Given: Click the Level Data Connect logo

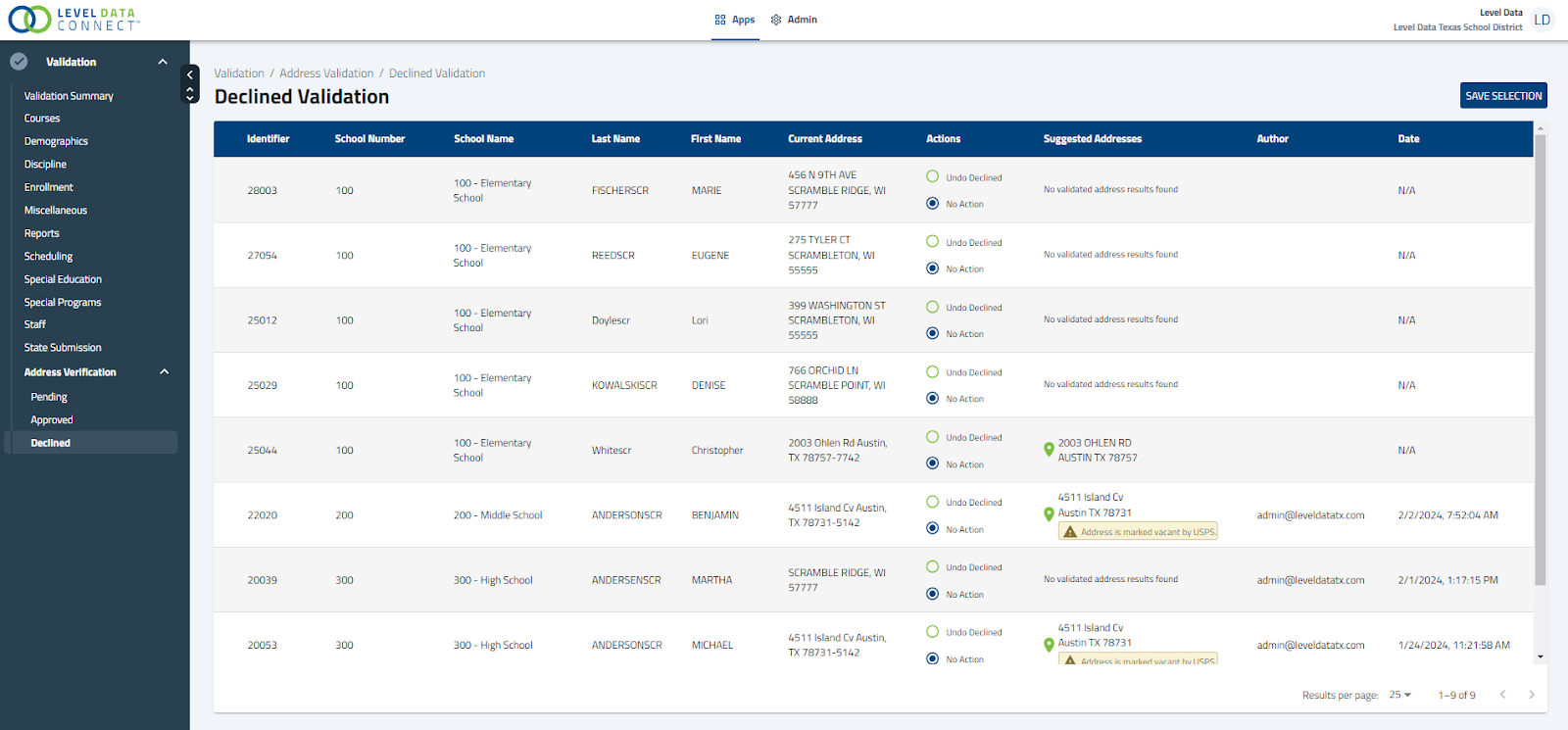Looking at the screenshot, I should [x=73, y=19].
